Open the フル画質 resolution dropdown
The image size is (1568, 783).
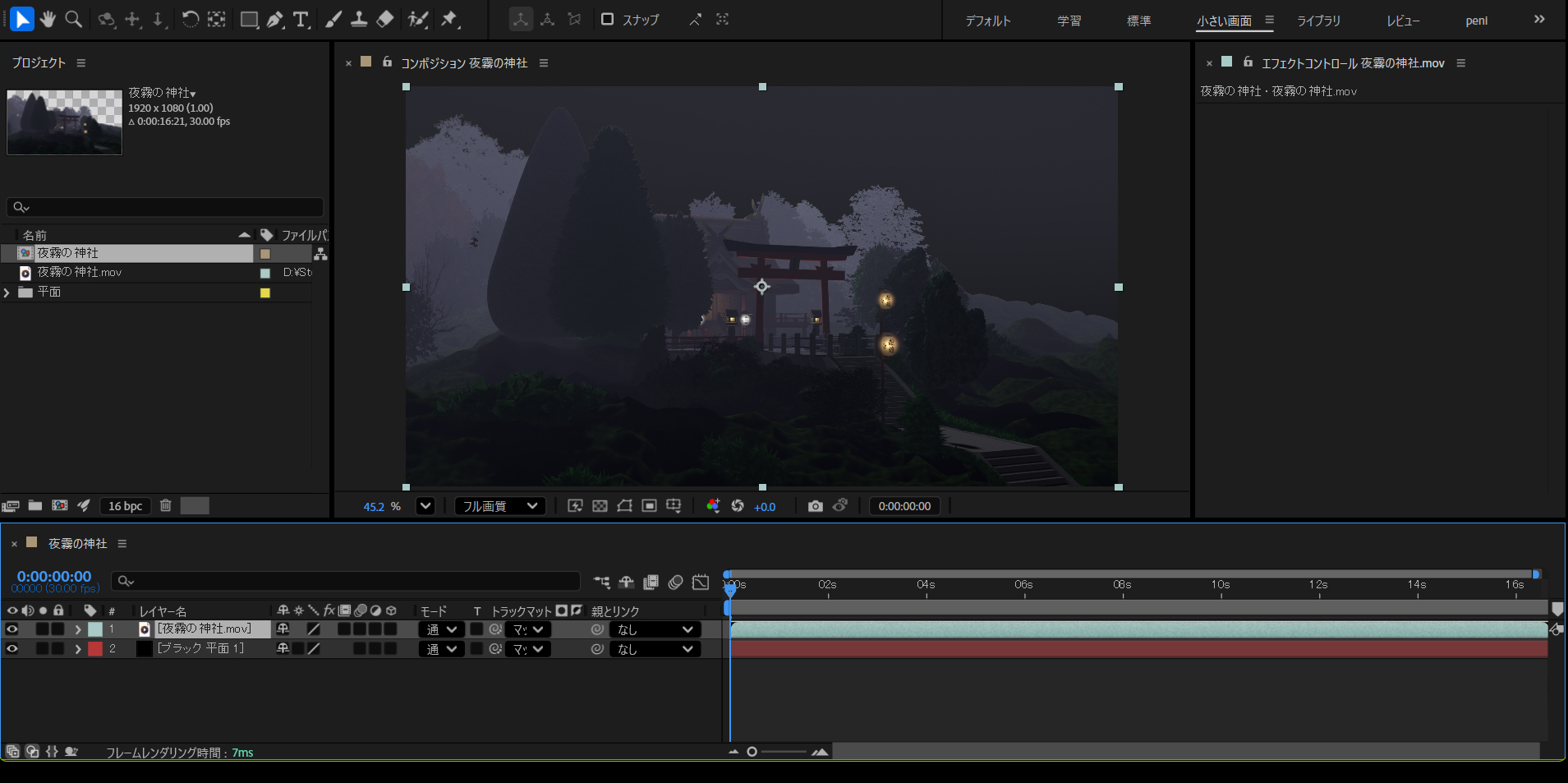(x=499, y=506)
